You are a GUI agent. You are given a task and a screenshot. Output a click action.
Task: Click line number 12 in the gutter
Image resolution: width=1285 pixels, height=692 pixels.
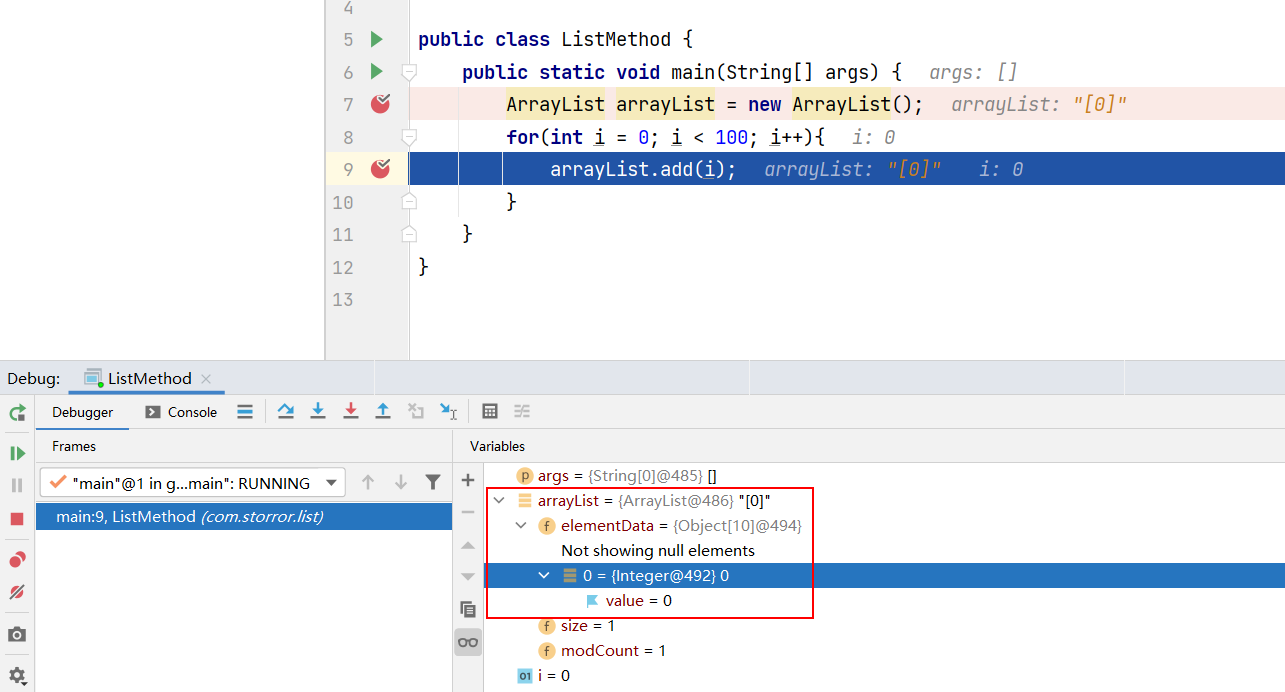point(343,267)
